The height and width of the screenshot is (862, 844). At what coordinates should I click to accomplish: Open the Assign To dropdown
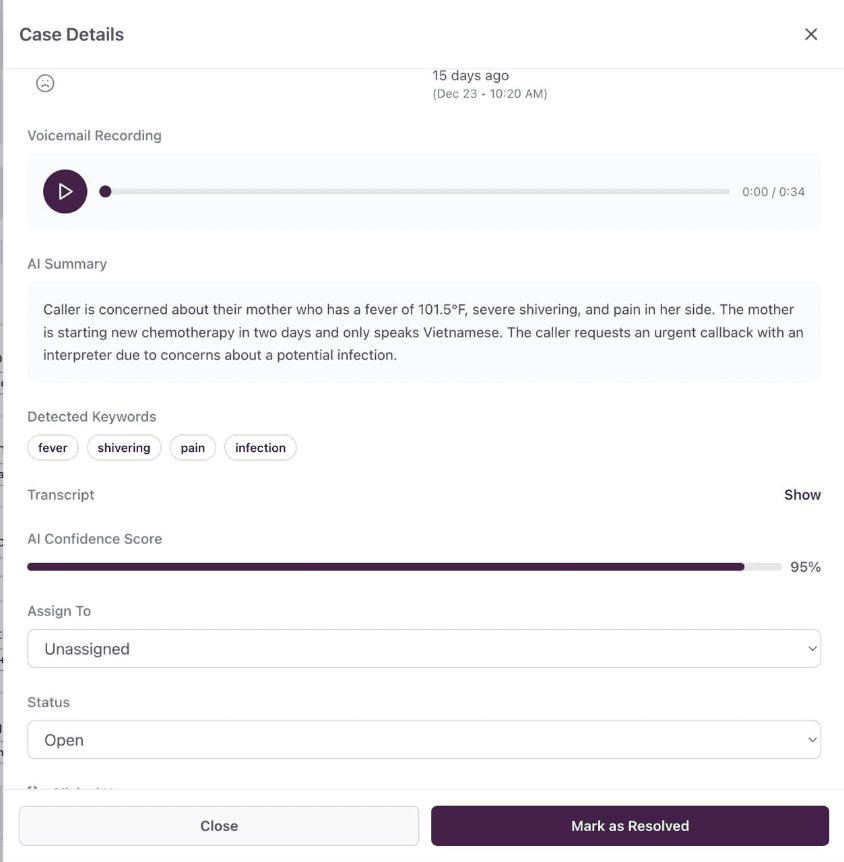coord(424,649)
